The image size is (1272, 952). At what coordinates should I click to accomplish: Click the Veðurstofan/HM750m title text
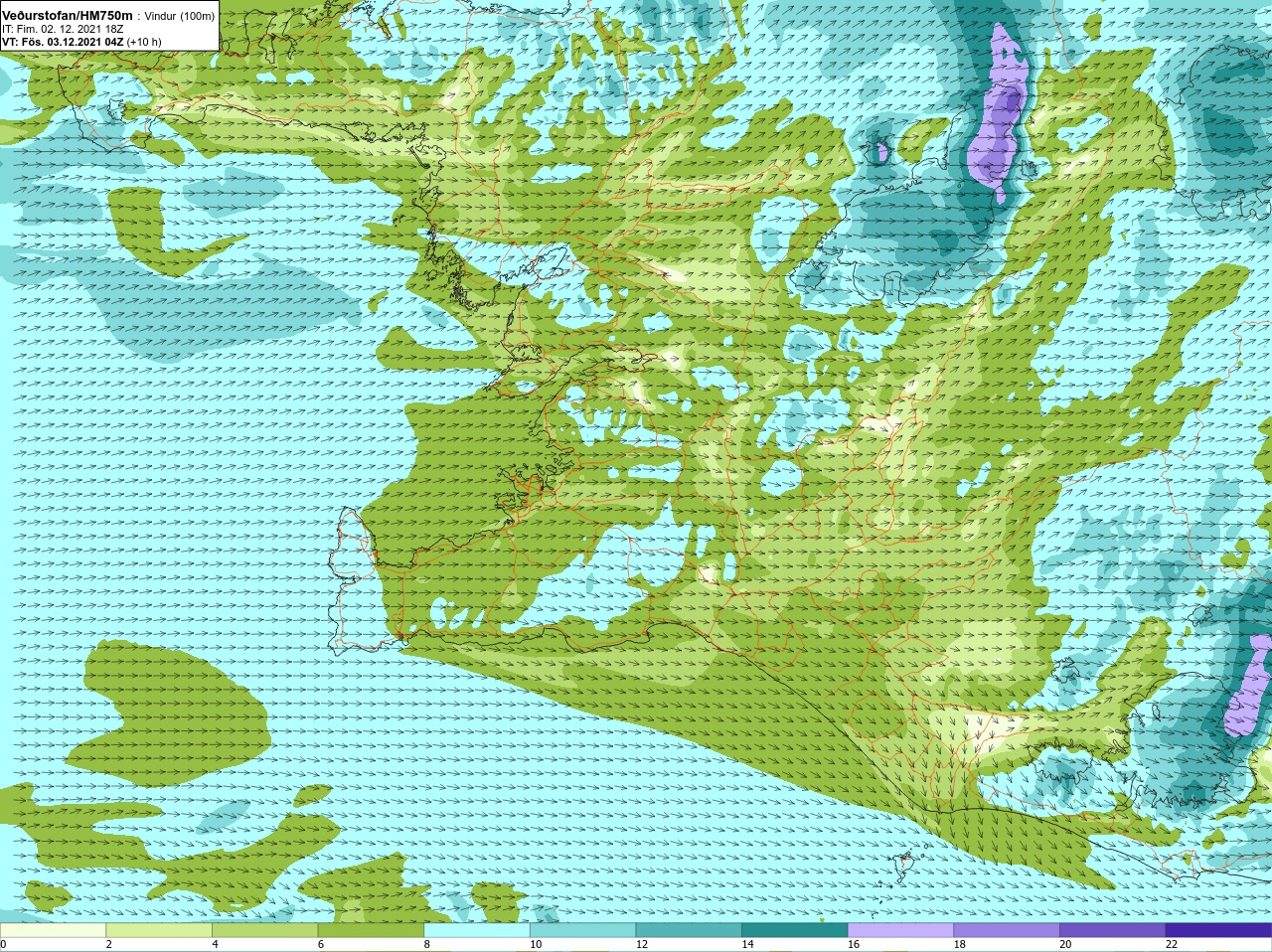pyautogui.click(x=68, y=16)
